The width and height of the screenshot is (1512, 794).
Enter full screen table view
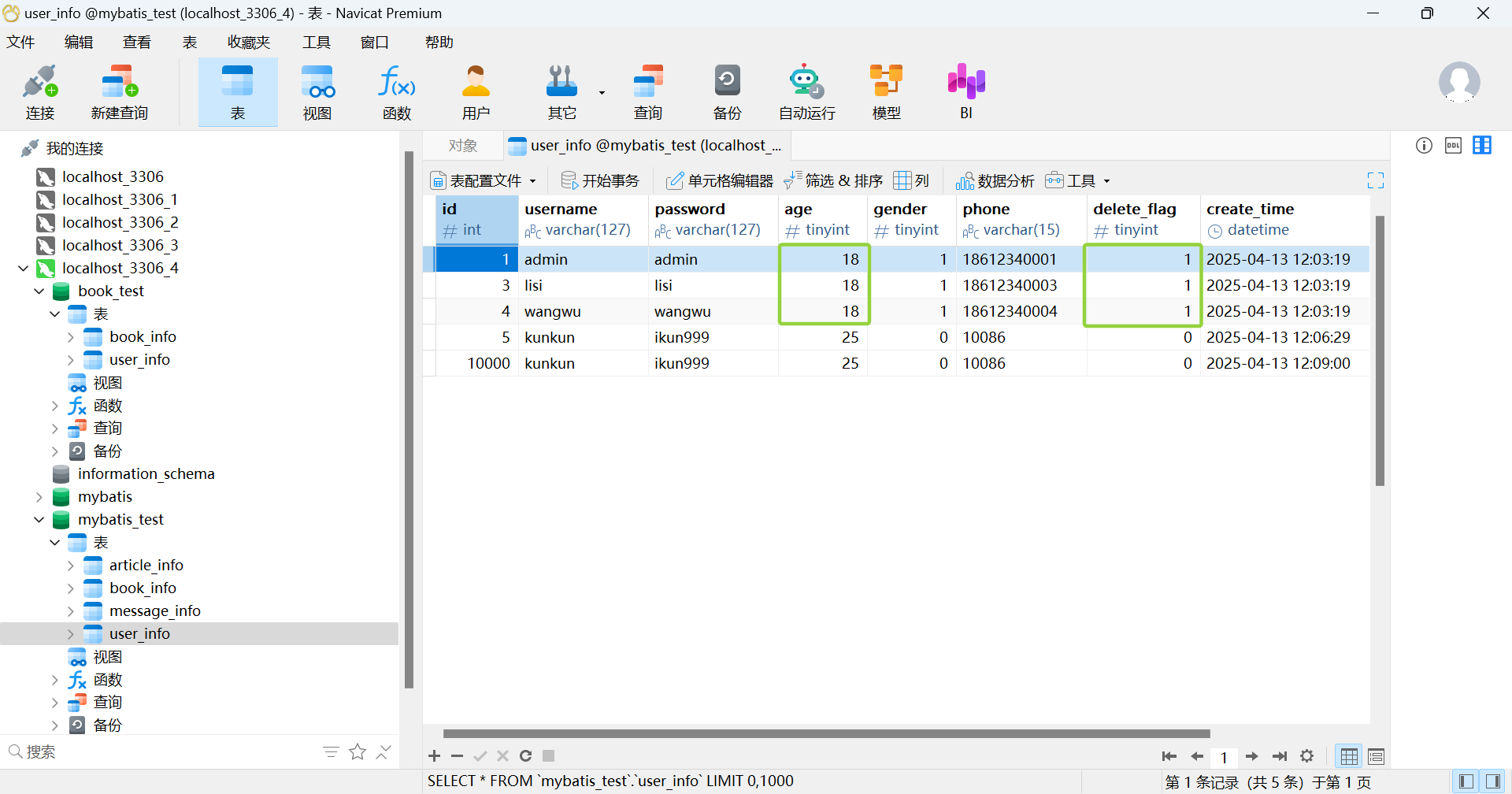[1376, 180]
